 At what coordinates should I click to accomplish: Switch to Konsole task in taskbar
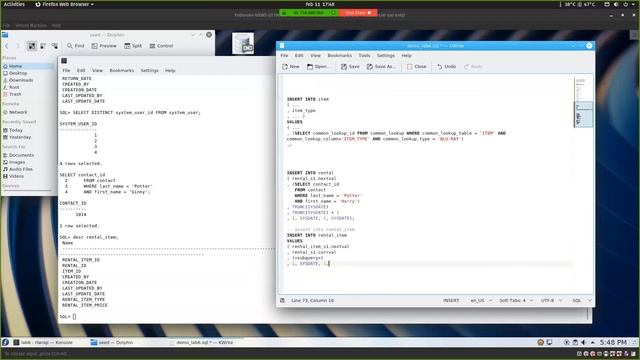(43, 342)
